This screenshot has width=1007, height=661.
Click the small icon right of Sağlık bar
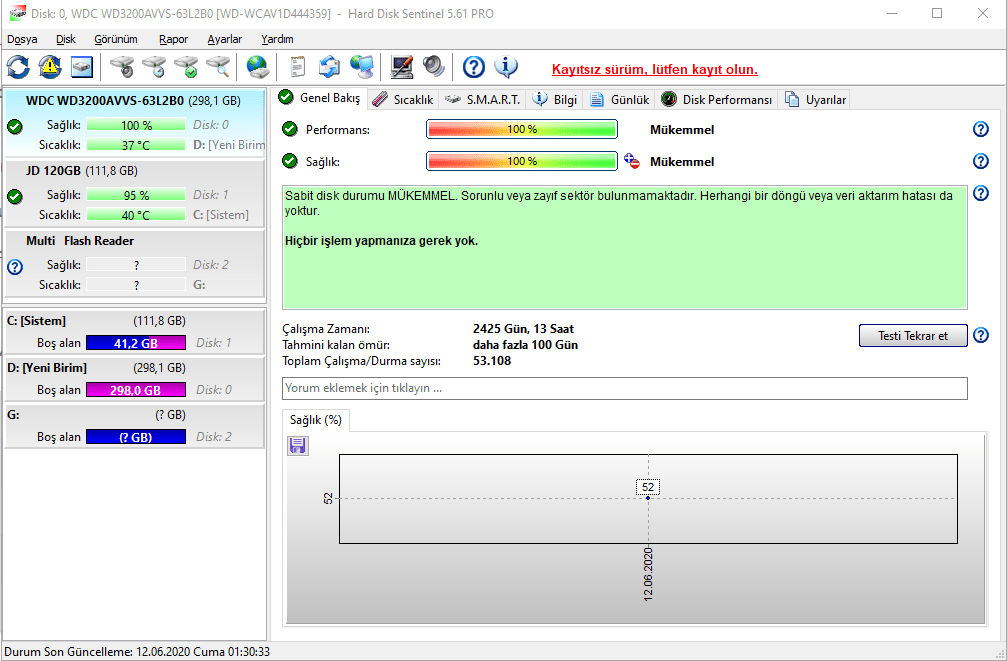point(632,161)
